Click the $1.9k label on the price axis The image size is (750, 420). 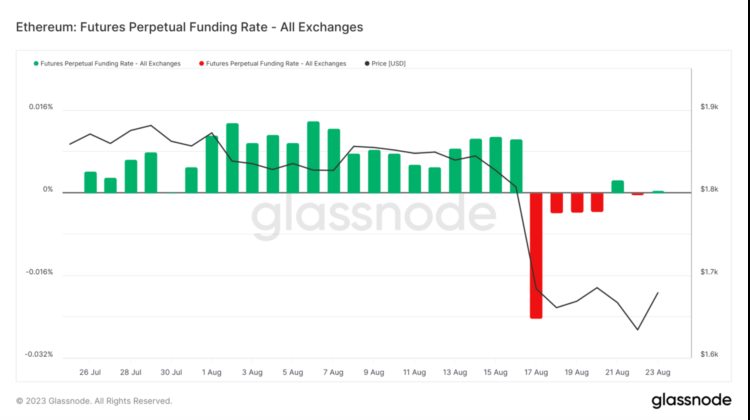point(709,107)
